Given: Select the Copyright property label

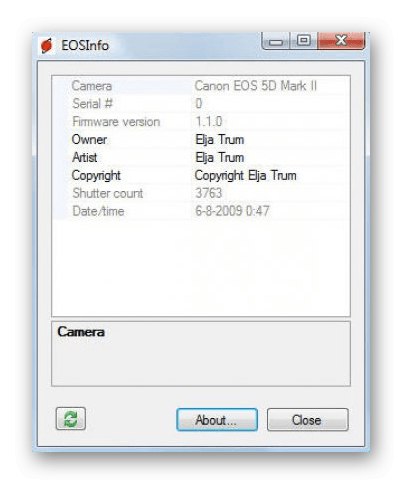Looking at the screenshot, I should point(96,176).
